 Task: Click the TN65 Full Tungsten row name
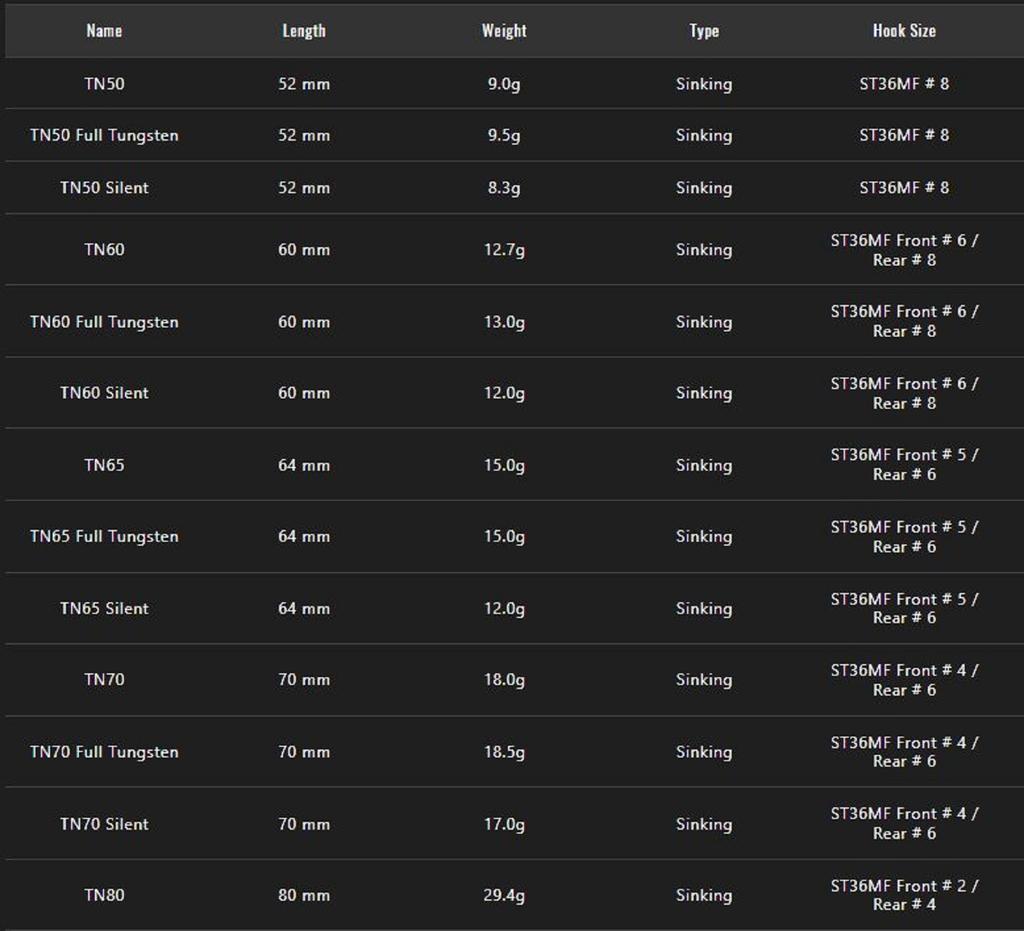(104, 536)
